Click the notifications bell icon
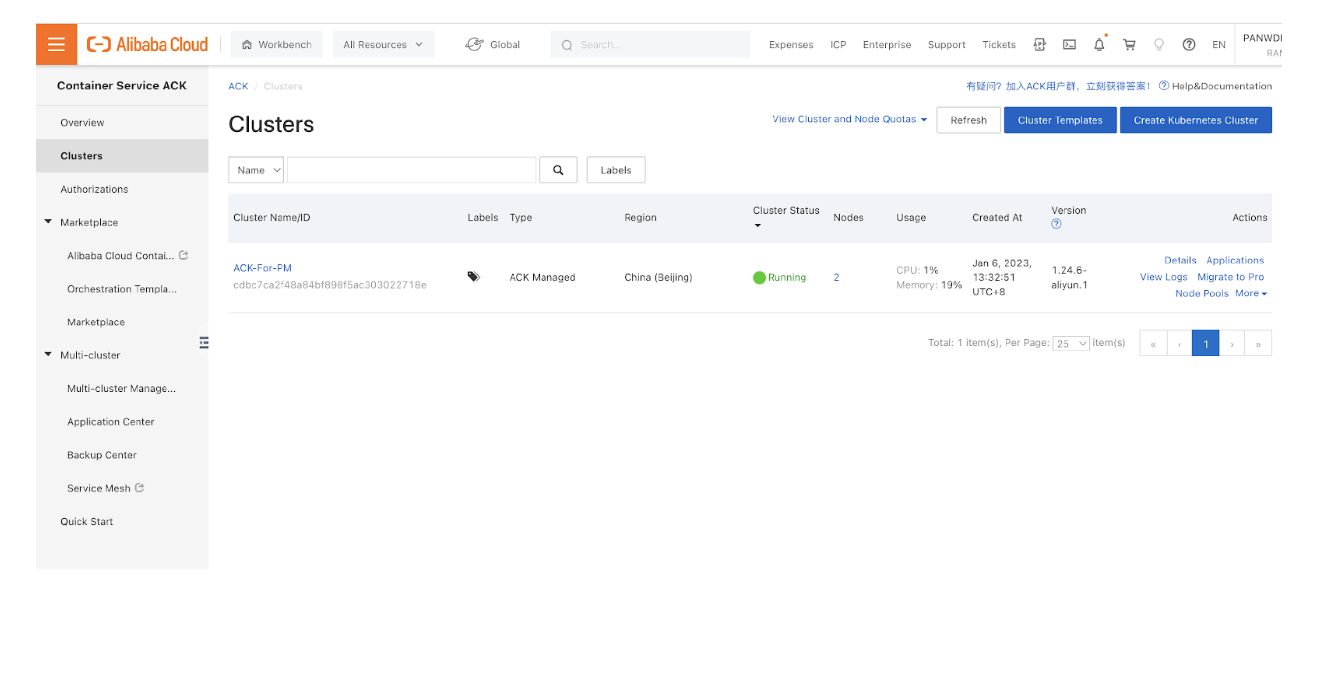Viewport: 1335px width, 677px height. tap(1099, 45)
